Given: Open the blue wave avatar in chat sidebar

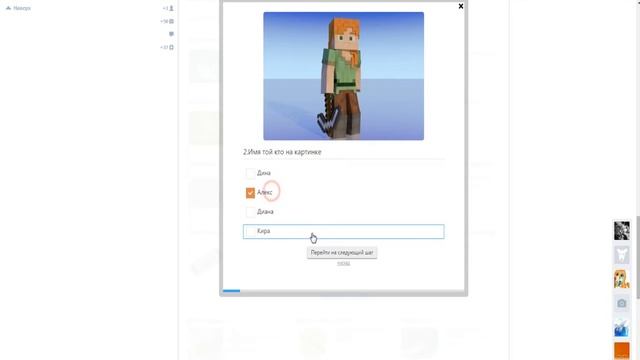Looking at the screenshot, I should click(622, 328).
